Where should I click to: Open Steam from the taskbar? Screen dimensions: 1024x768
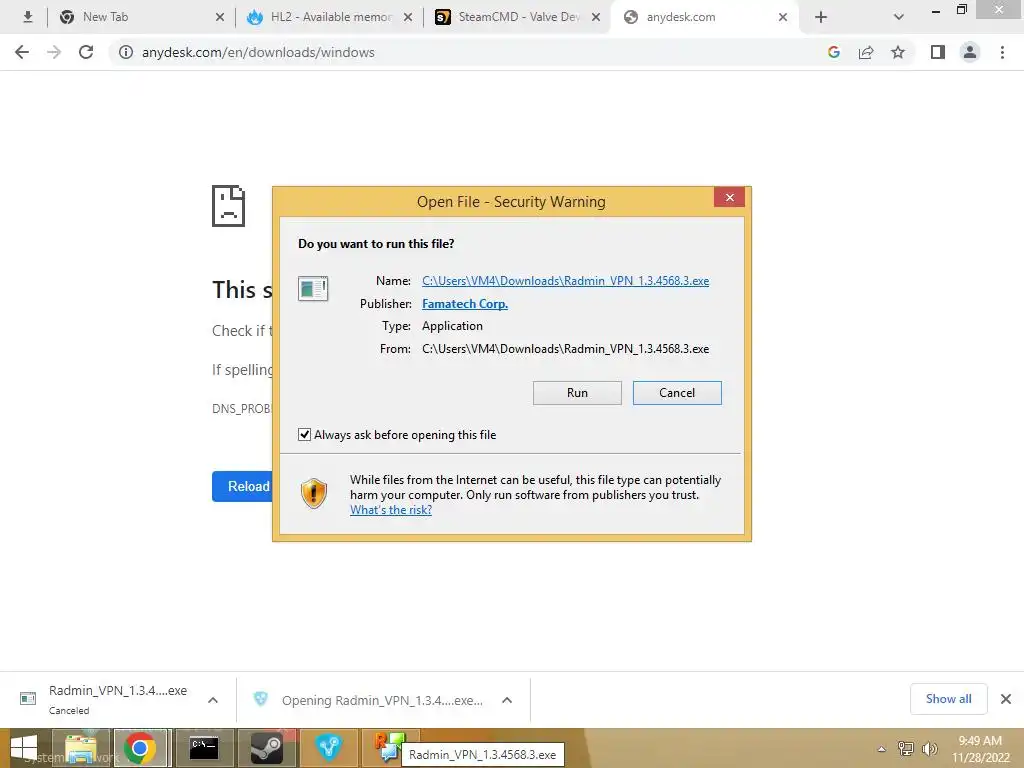click(x=266, y=748)
